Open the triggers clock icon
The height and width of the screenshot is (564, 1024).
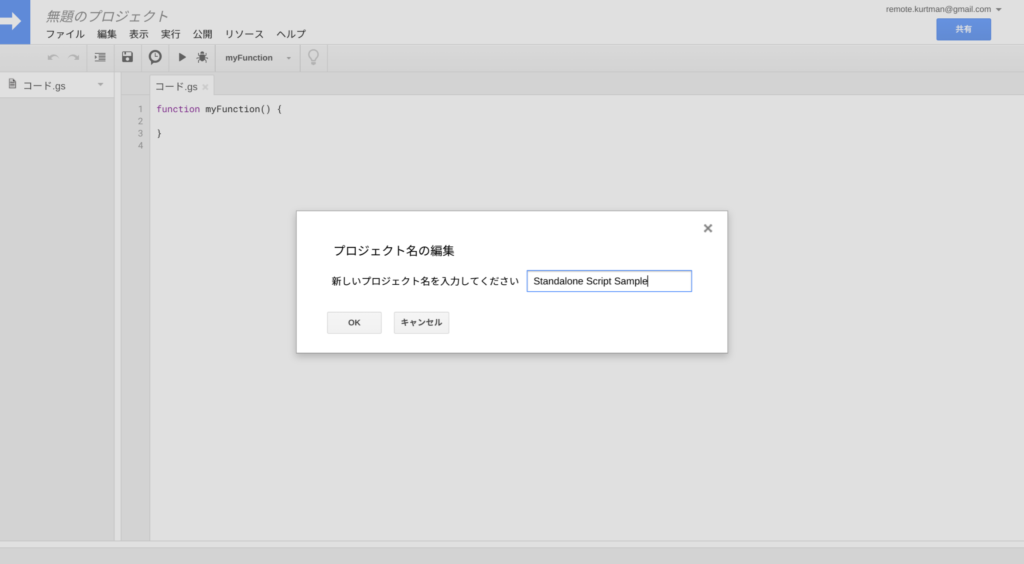(155, 57)
